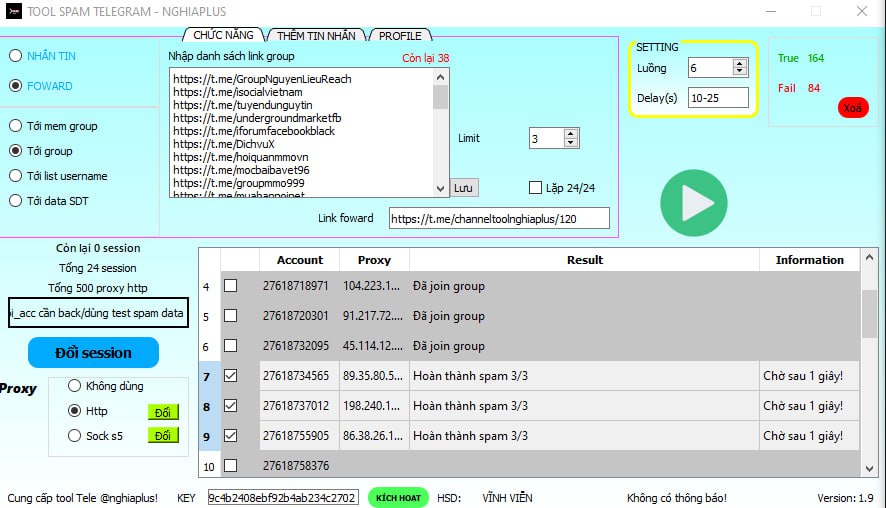Click the account table scrollbar thumb

[870, 313]
